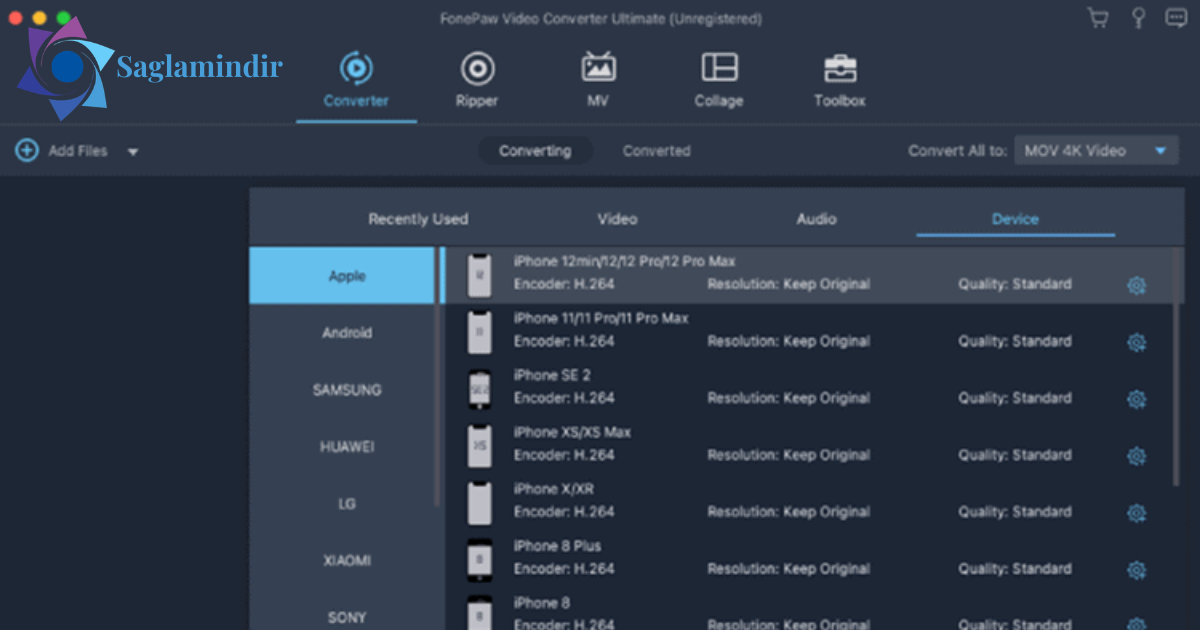Screen dimensions: 1200x630
Task: Open settings gear for iPhone 11 profile
Action: (x=1136, y=342)
